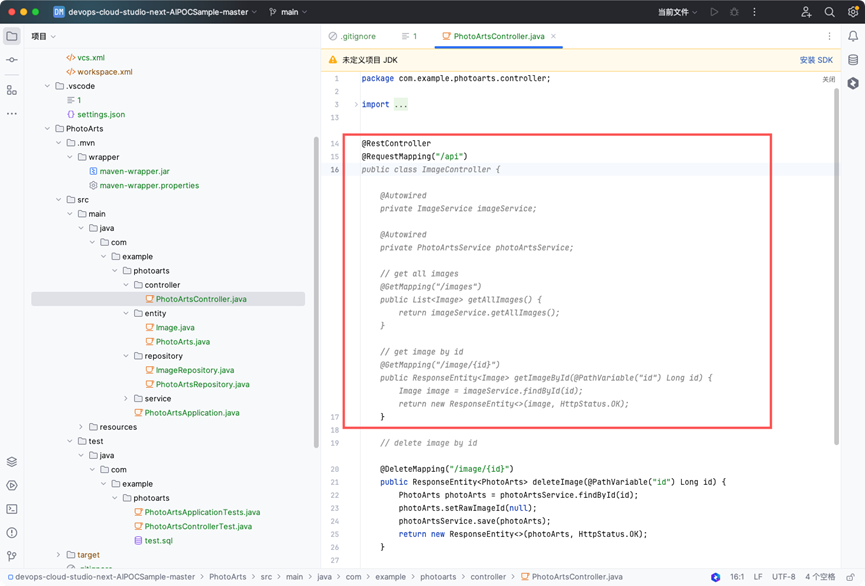Expand the service folder

(x=126, y=398)
